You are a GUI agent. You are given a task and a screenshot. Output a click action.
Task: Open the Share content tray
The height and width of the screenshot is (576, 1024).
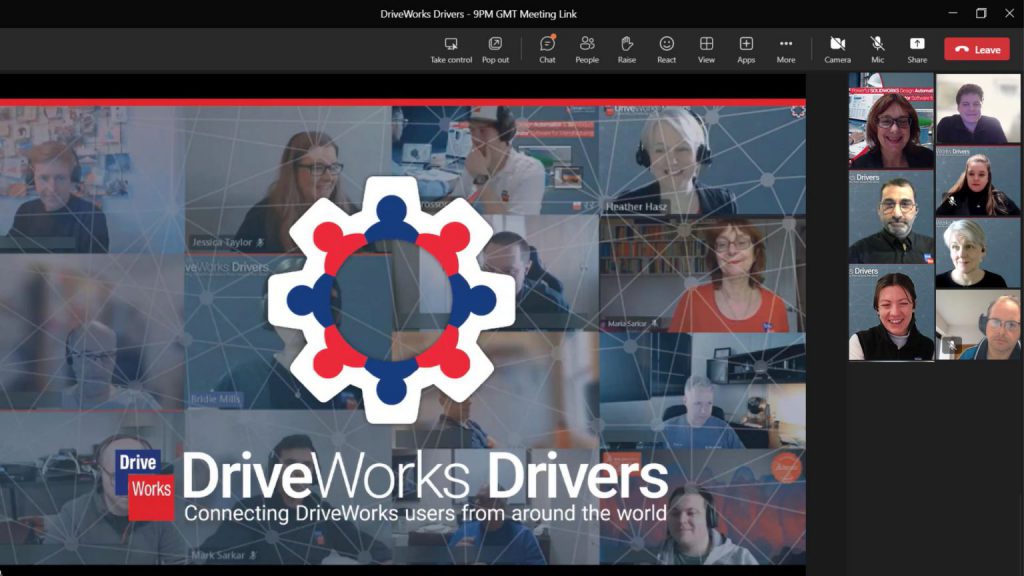point(917,50)
